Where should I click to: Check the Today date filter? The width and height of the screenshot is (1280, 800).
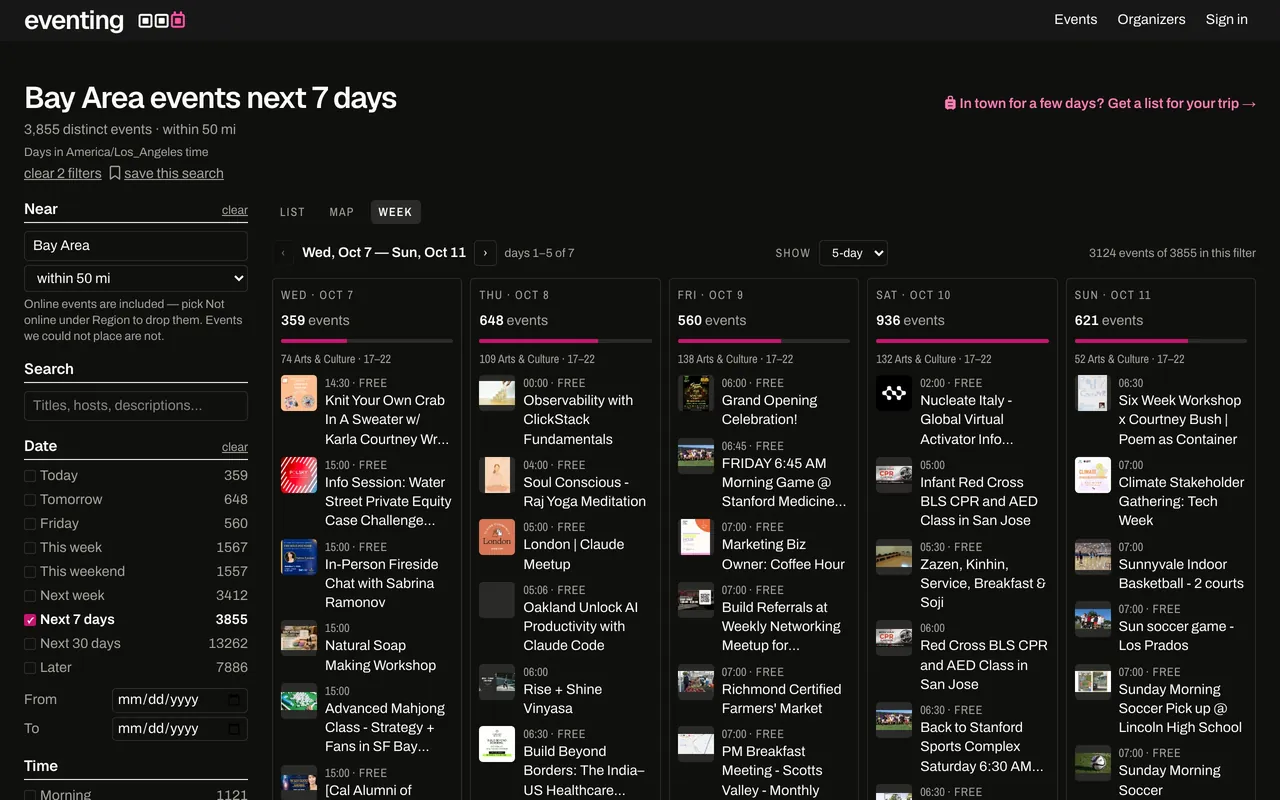click(x=30, y=476)
